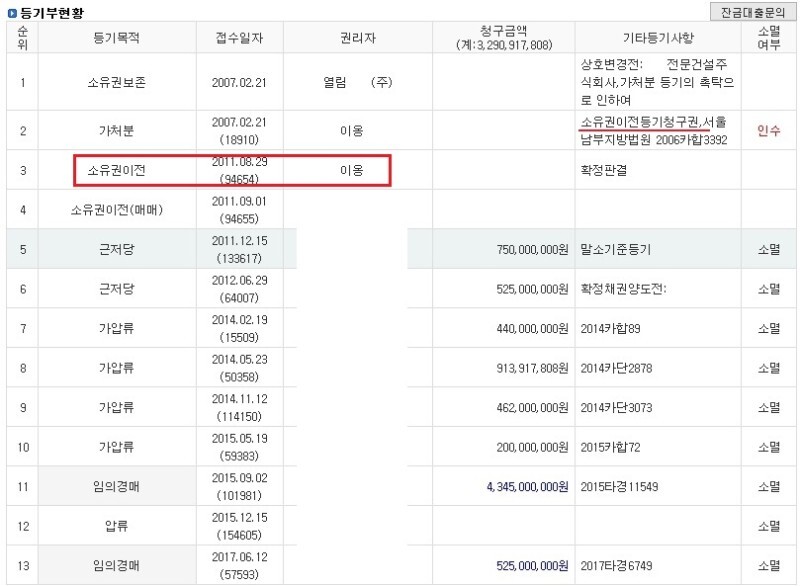This screenshot has height=586, width=800.
Task: Click the case number 2014카단2878
Action: [x=616, y=368]
